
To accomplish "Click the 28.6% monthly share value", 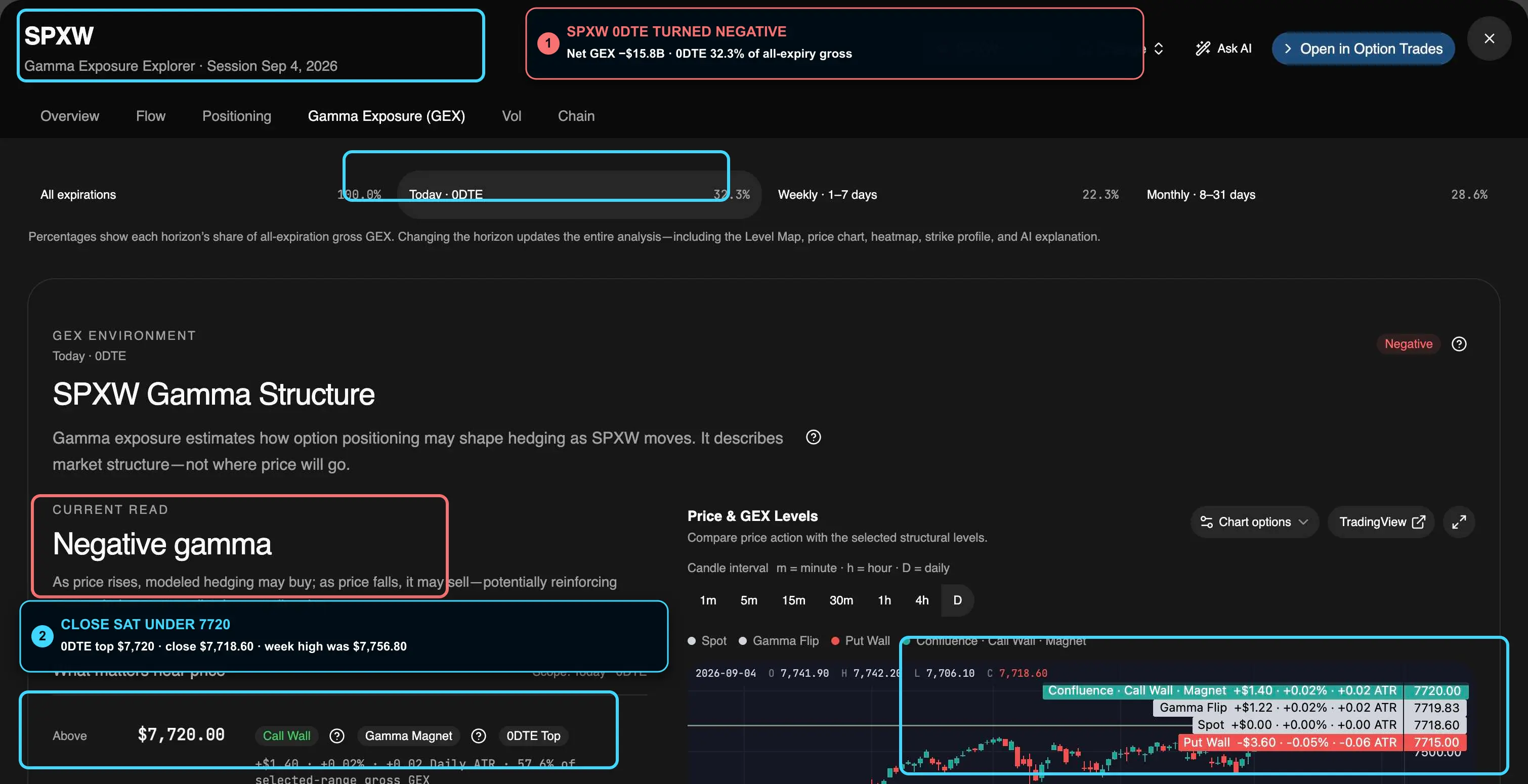I will 1469,195.
